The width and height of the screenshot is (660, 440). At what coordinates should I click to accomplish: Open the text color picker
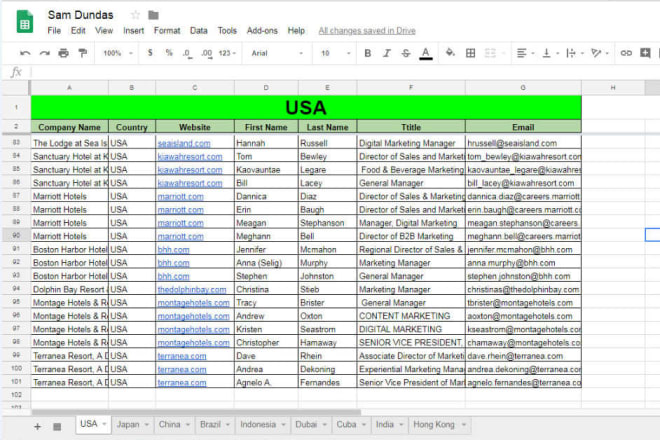pos(426,53)
